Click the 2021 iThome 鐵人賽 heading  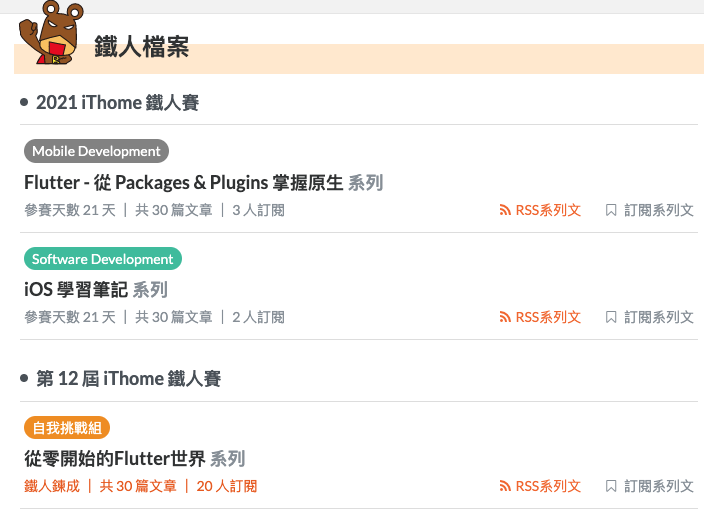tap(118, 102)
